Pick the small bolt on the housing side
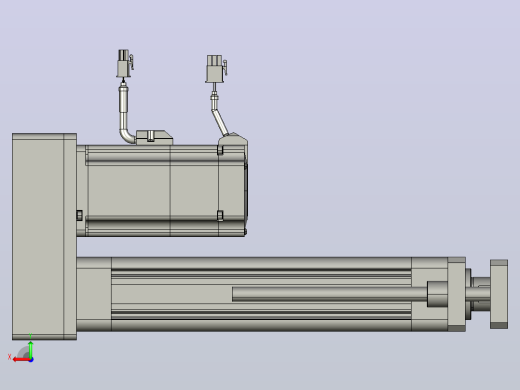 pyautogui.click(x=79, y=215)
